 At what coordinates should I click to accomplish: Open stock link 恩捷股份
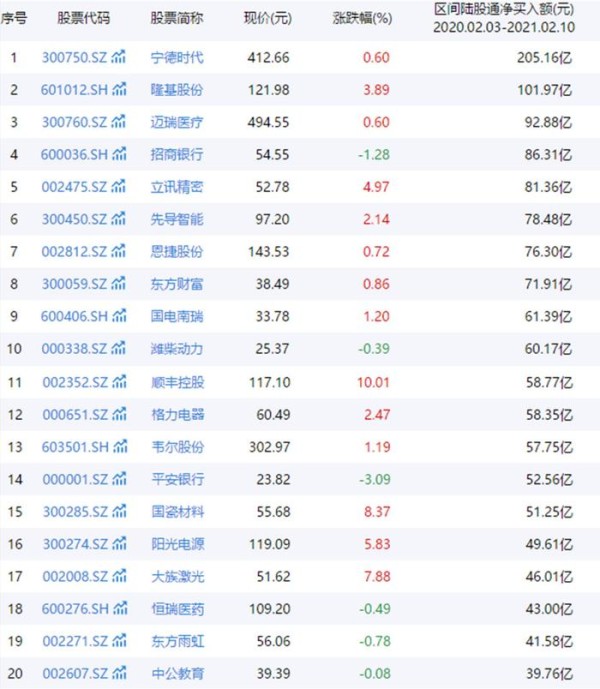point(177,252)
